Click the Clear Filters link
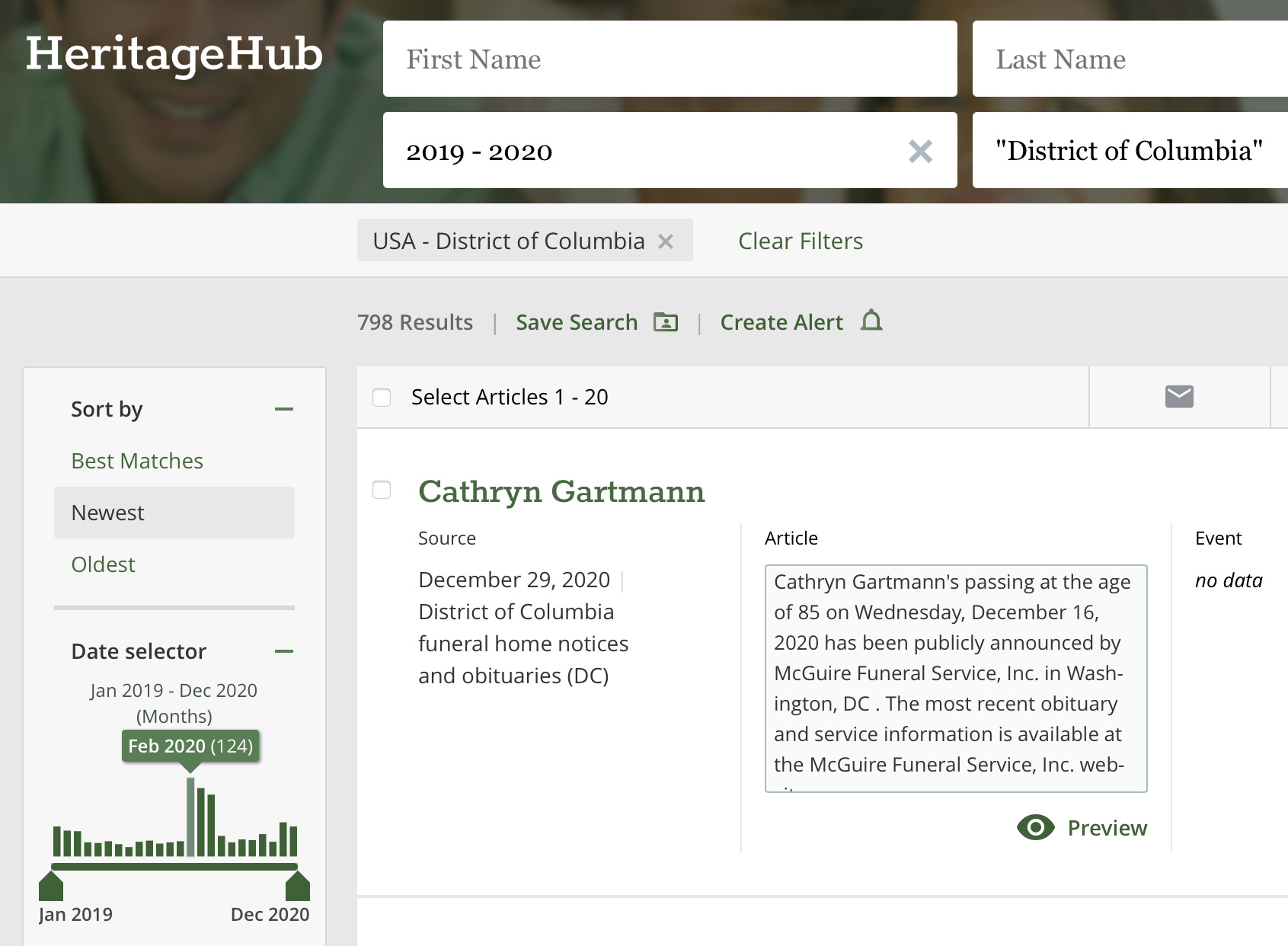 [x=801, y=241]
